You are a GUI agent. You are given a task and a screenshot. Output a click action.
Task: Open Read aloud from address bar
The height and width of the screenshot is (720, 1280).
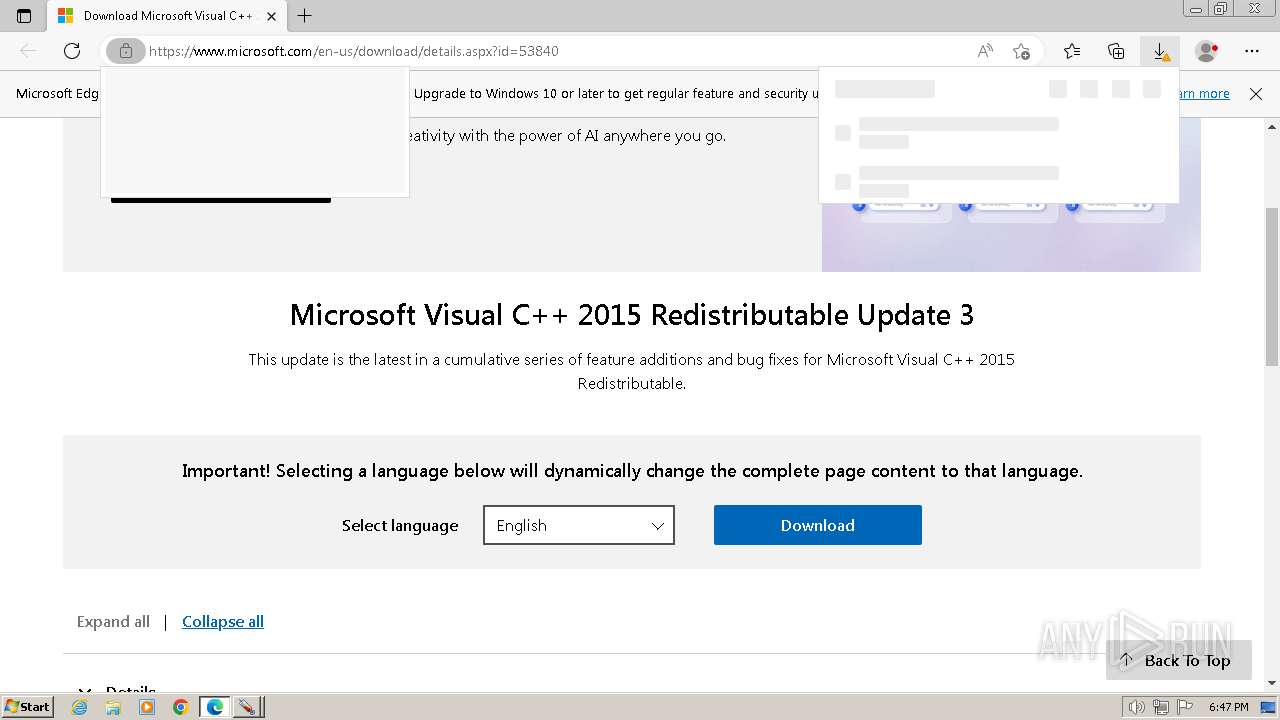[985, 51]
